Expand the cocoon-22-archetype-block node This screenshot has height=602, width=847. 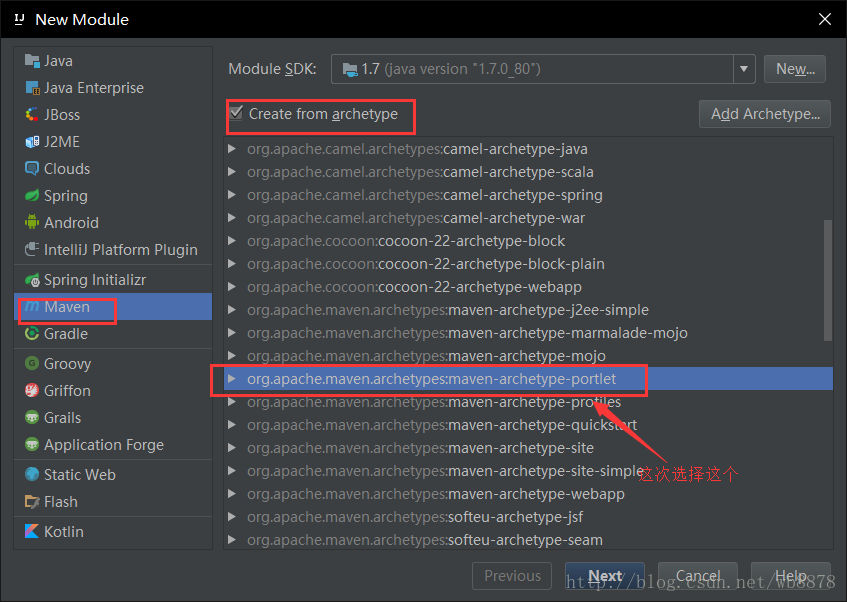point(232,241)
